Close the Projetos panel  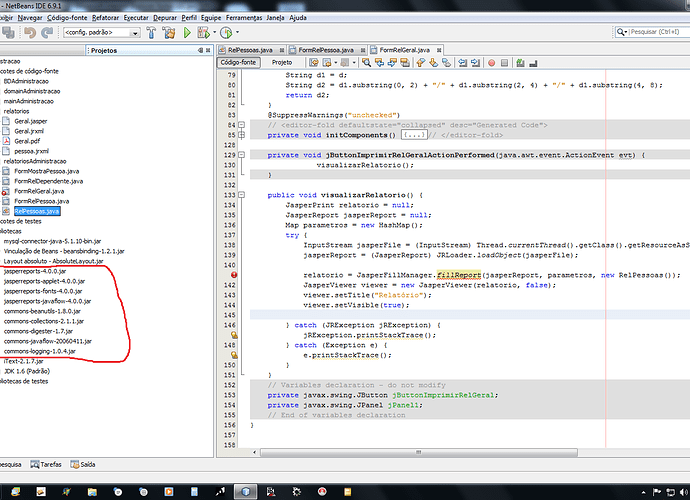[x=208, y=51]
